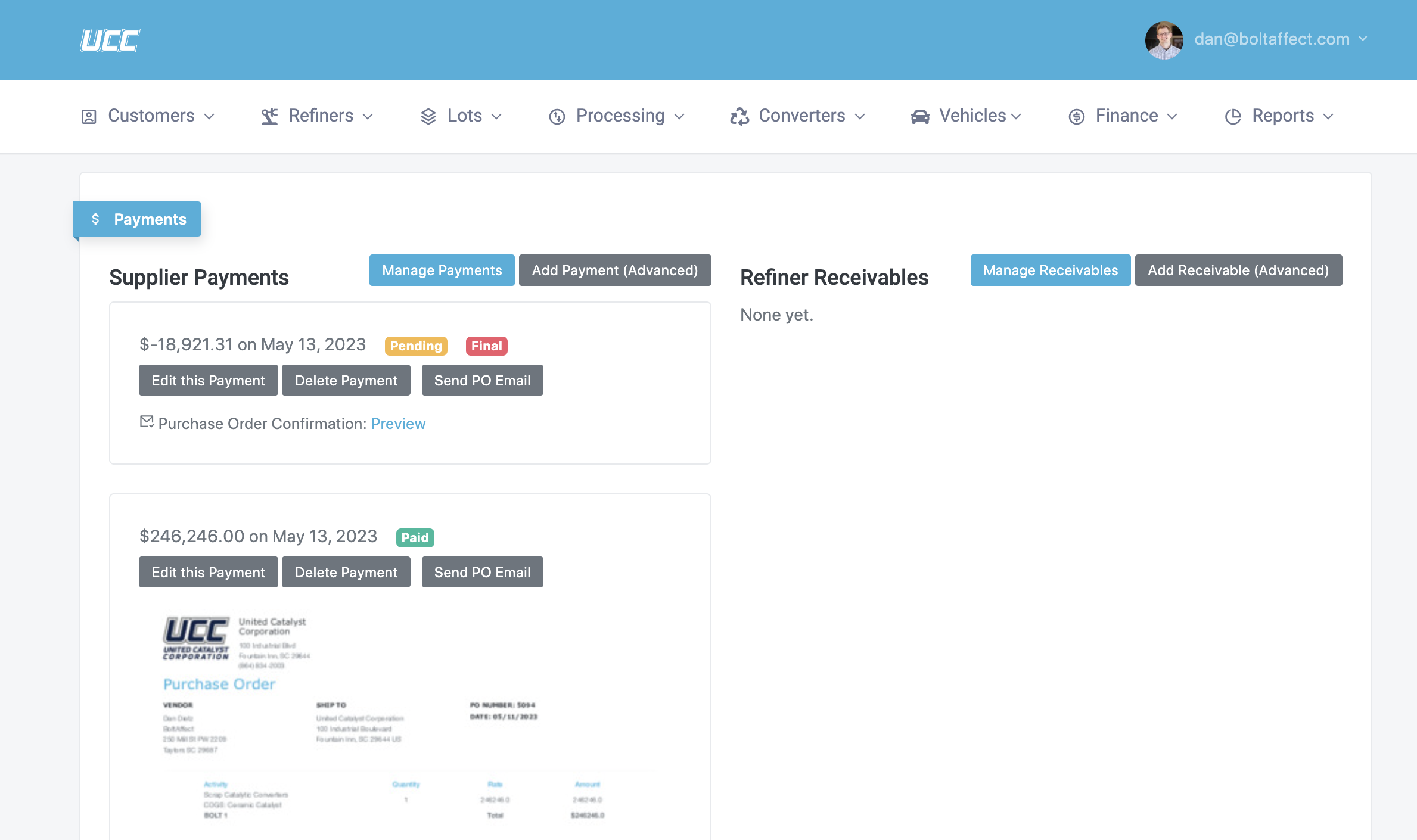Image resolution: width=1417 pixels, height=840 pixels.
Task: Select the Reports icon in the navbar
Action: click(x=1233, y=116)
